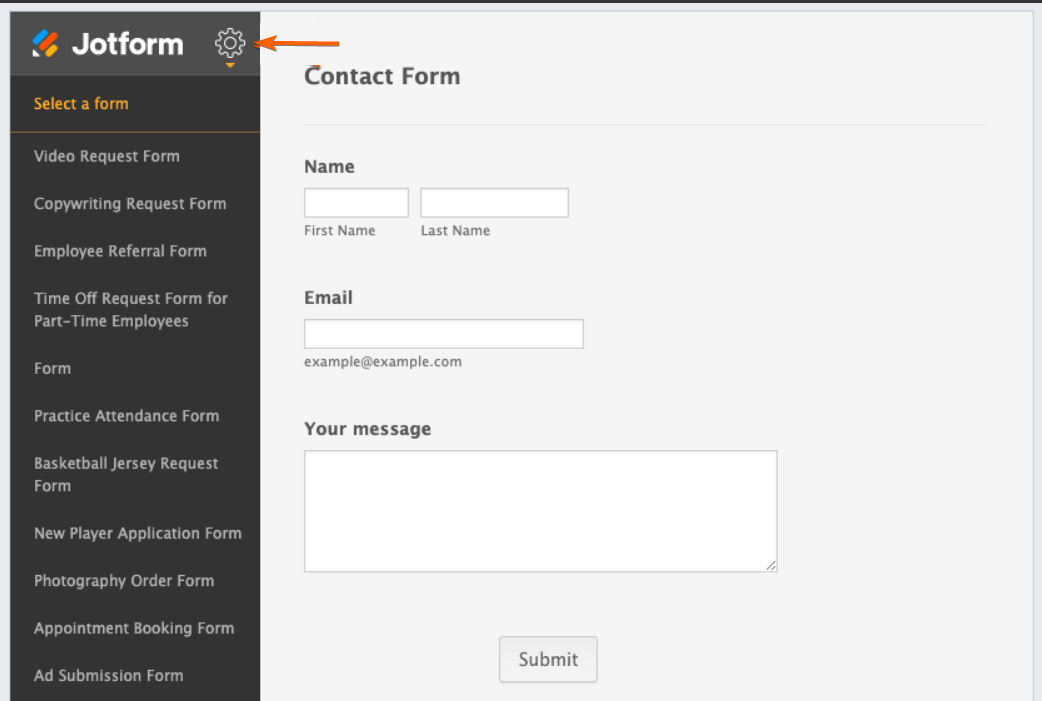This screenshot has width=1042, height=701.
Task: Focus the Email input field
Action: 443,334
